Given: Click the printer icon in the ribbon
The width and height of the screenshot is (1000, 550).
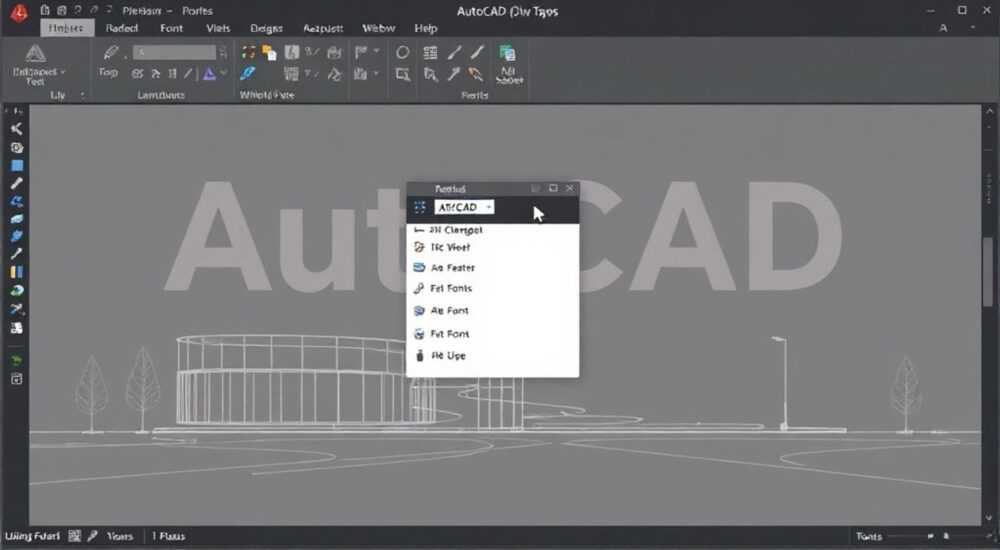Looking at the screenshot, I should [334, 53].
